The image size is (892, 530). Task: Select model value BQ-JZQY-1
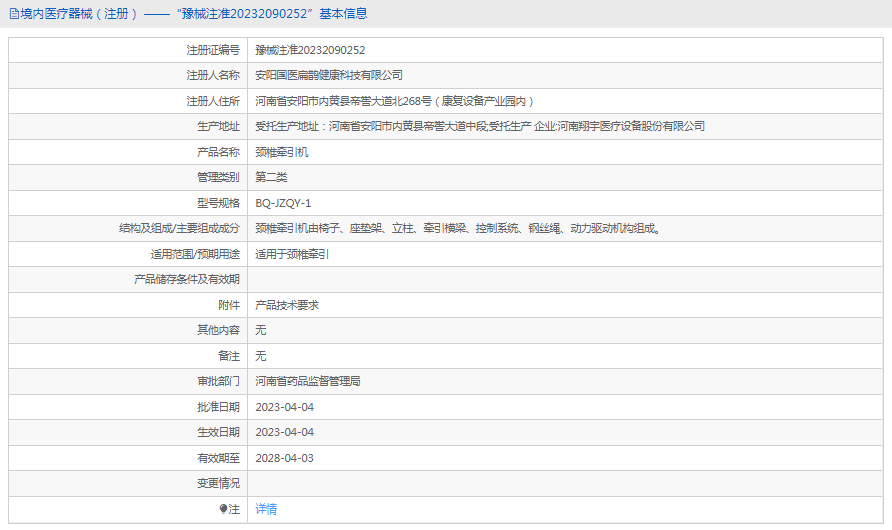283,203
